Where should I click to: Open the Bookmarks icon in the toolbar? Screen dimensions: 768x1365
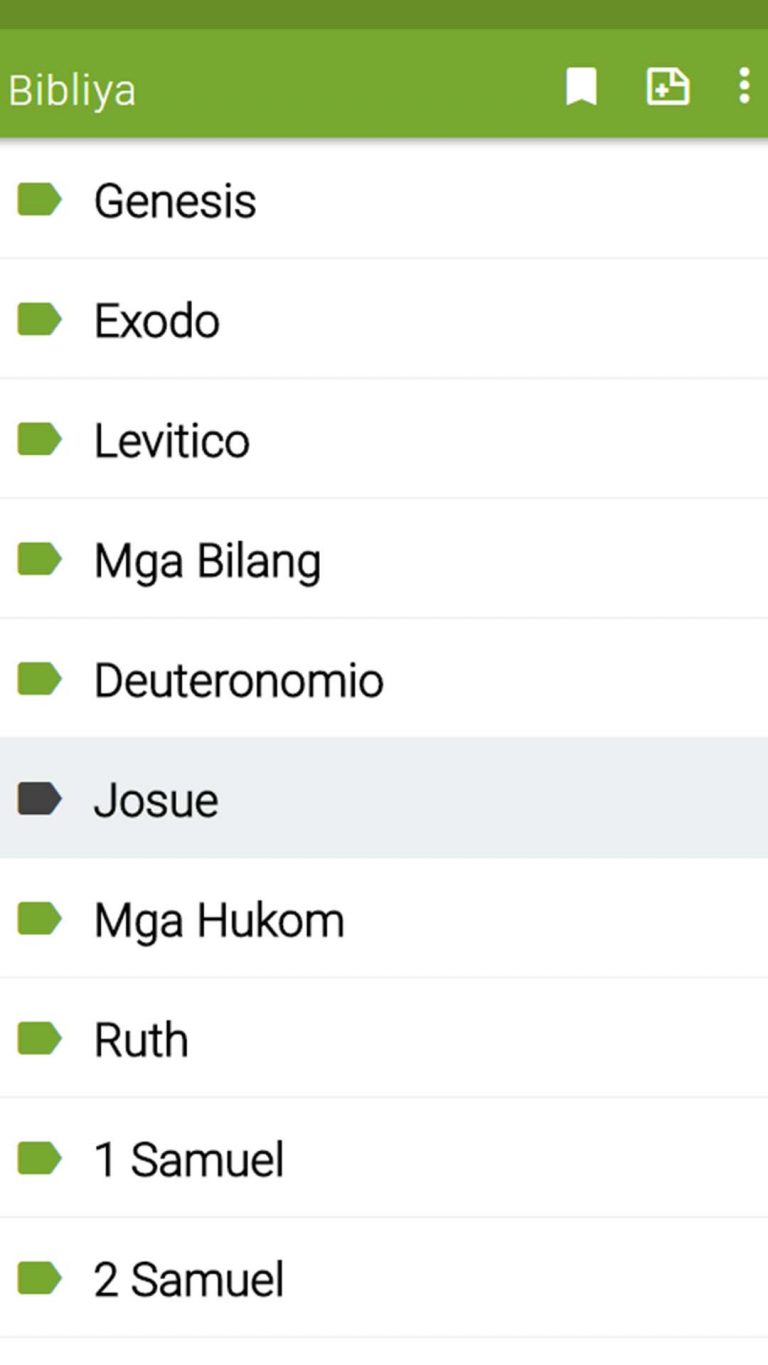(580, 88)
